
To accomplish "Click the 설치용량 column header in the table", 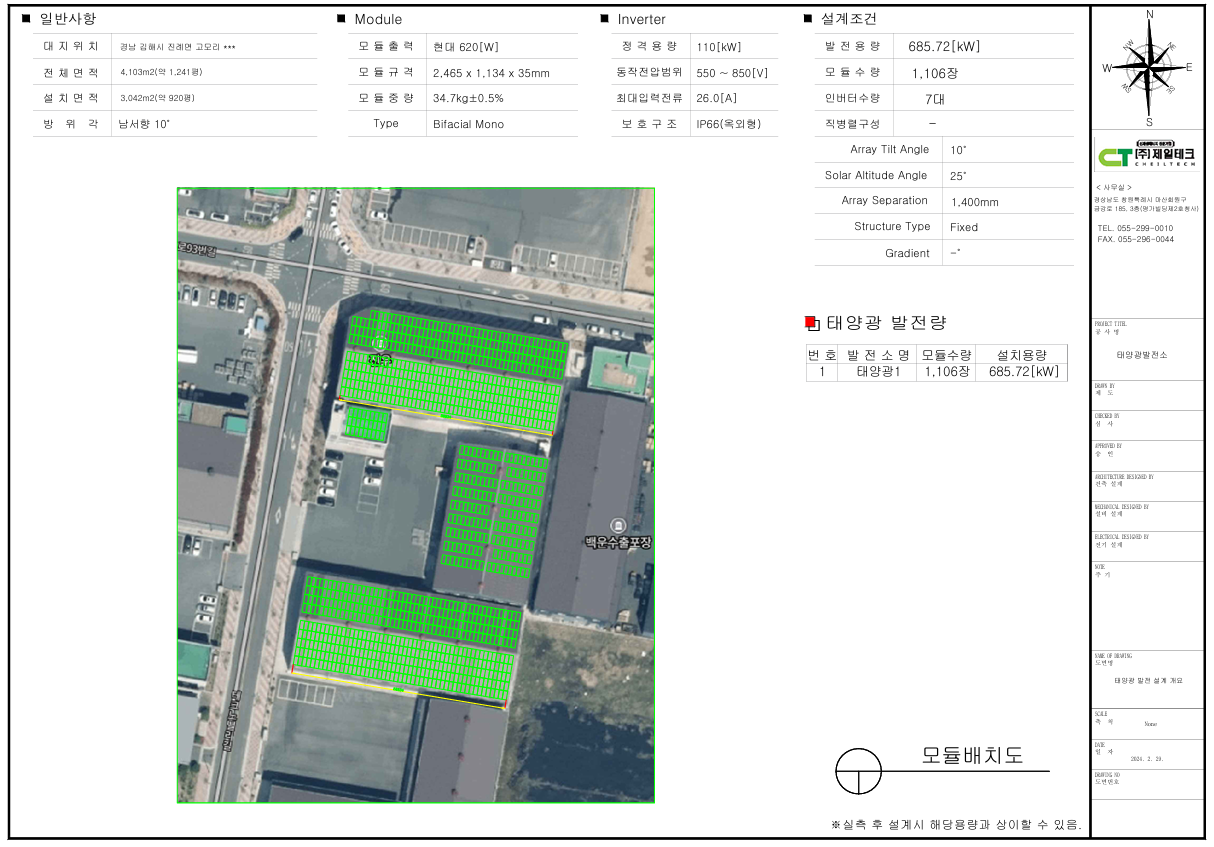I will [x=1021, y=354].
